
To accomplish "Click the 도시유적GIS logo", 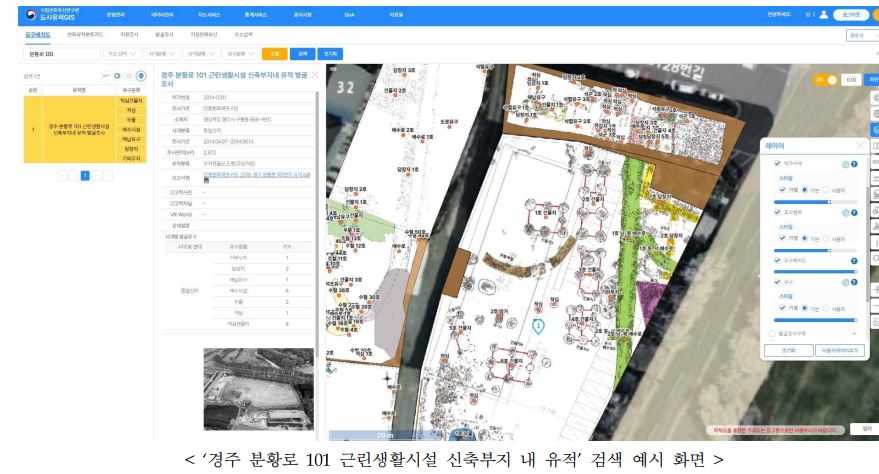I will (43, 15).
